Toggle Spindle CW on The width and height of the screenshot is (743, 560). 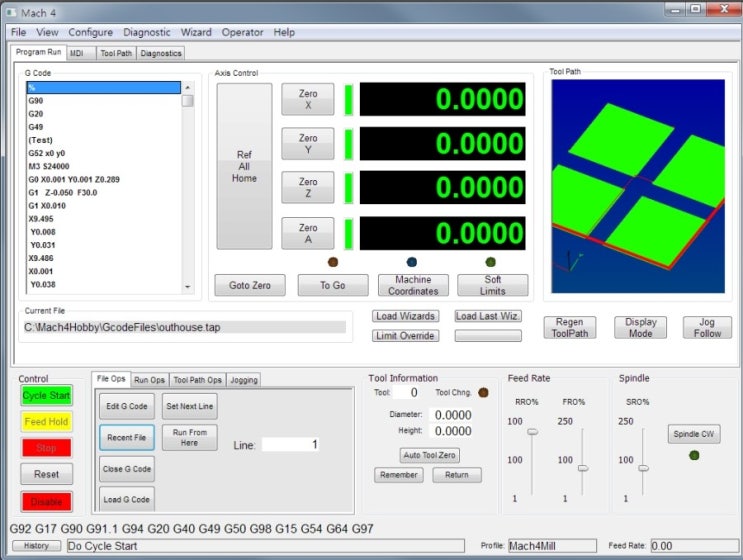pos(694,434)
